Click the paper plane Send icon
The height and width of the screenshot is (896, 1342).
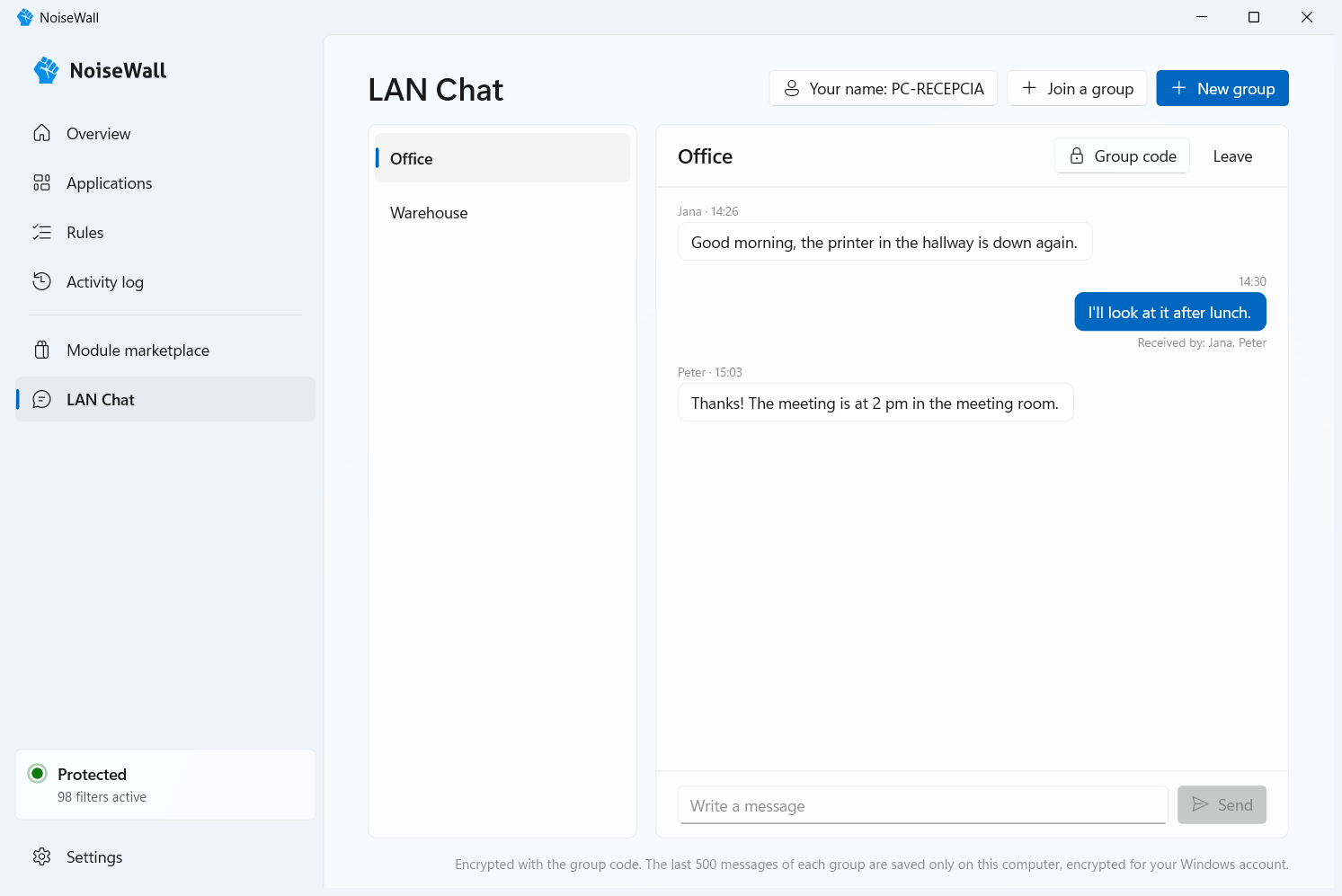(1200, 804)
